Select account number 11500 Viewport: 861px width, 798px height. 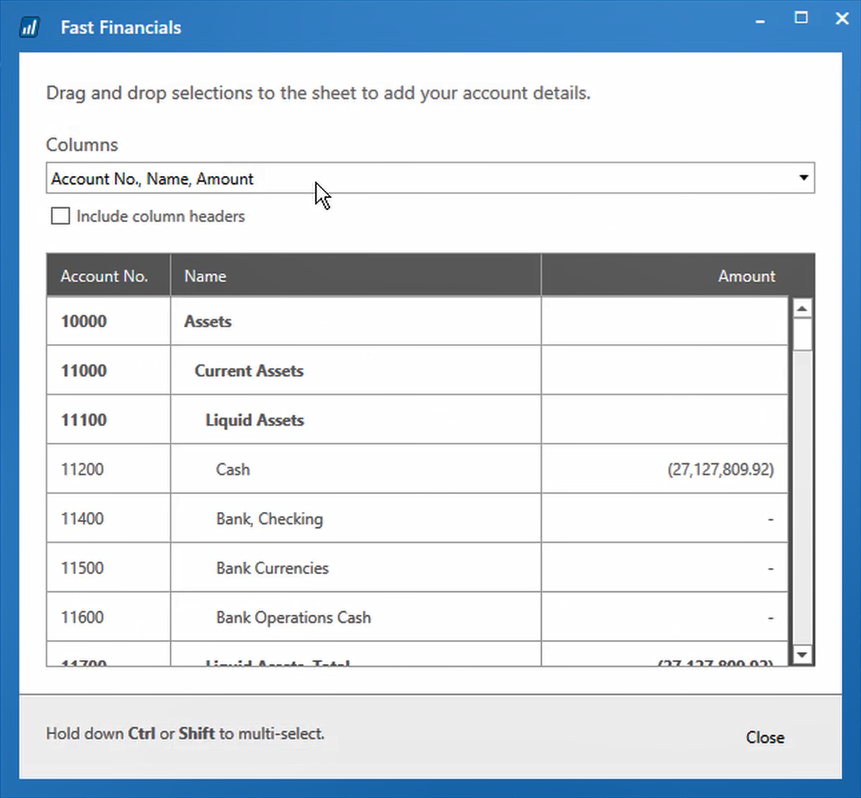(x=82, y=568)
